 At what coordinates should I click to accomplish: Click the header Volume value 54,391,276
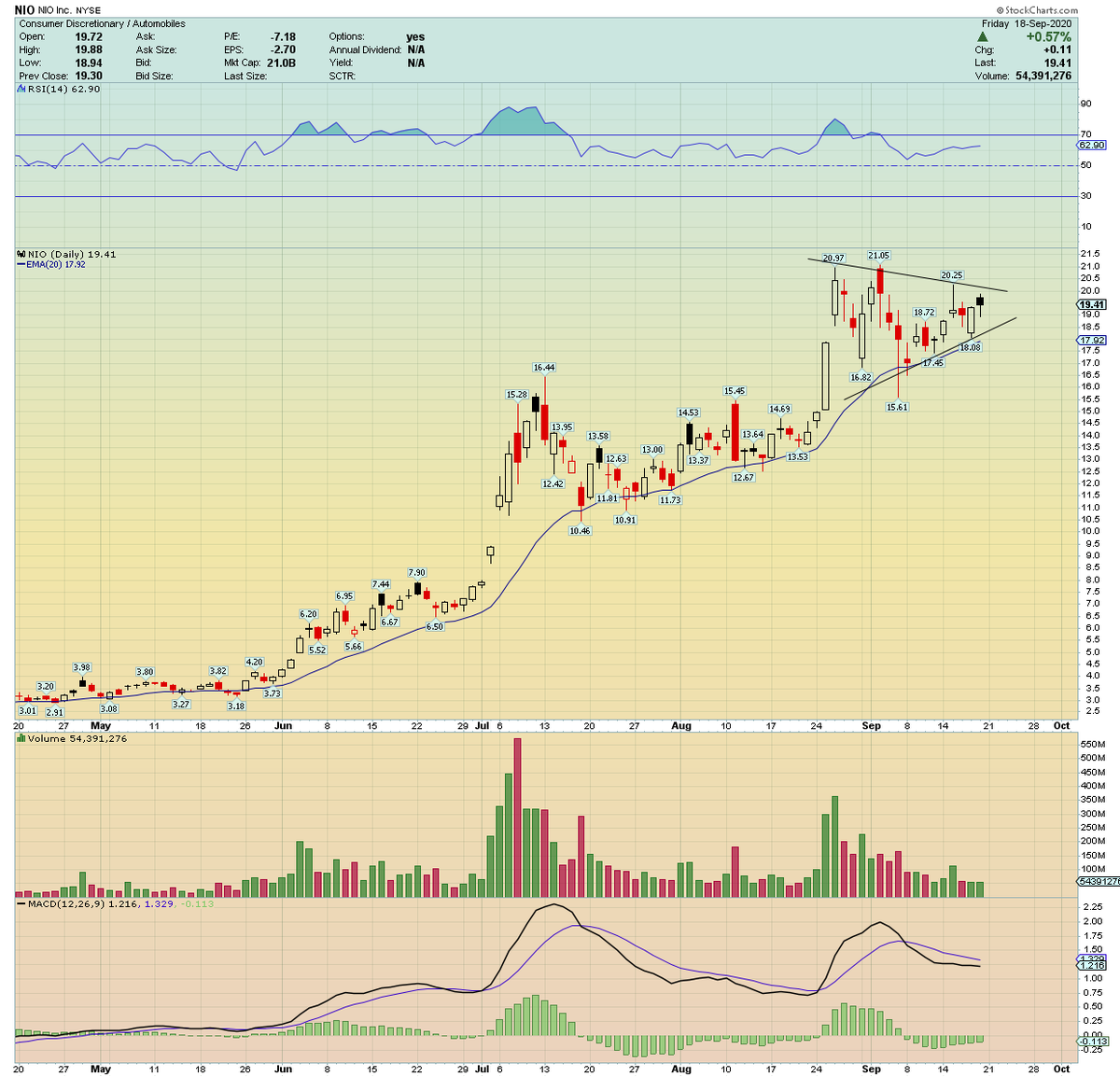pyautogui.click(x=1043, y=76)
